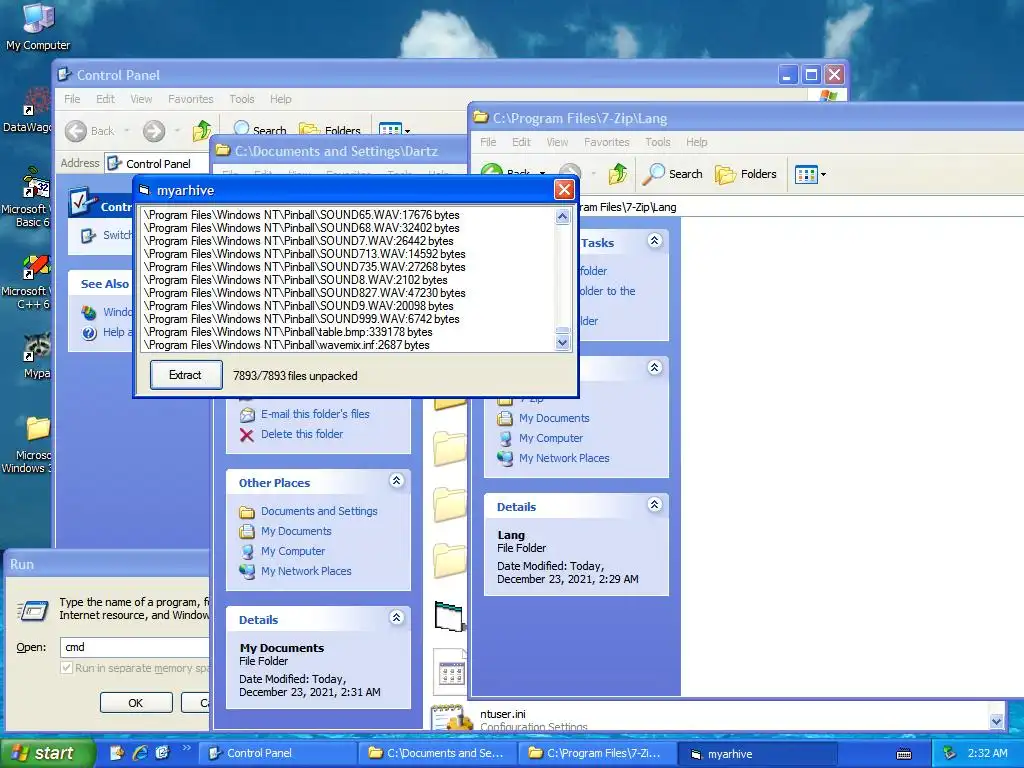Open the Mypa raccoon desktop shortcut
This screenshot has height=768, width=1024.
tap(37, 356)
